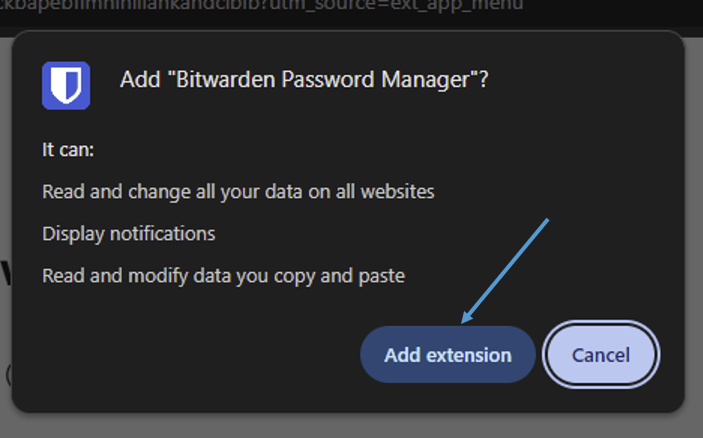Click the 'It can:' label
Image resolution: width=703 pixels, height=438 pixels.
[68, 150]
